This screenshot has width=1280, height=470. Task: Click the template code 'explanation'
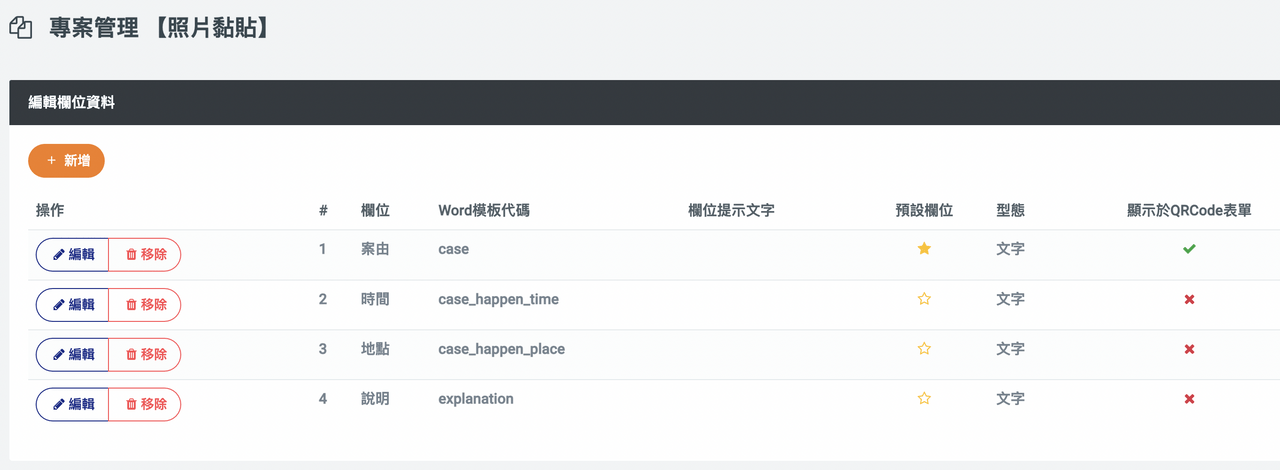[x=476, y=399]
